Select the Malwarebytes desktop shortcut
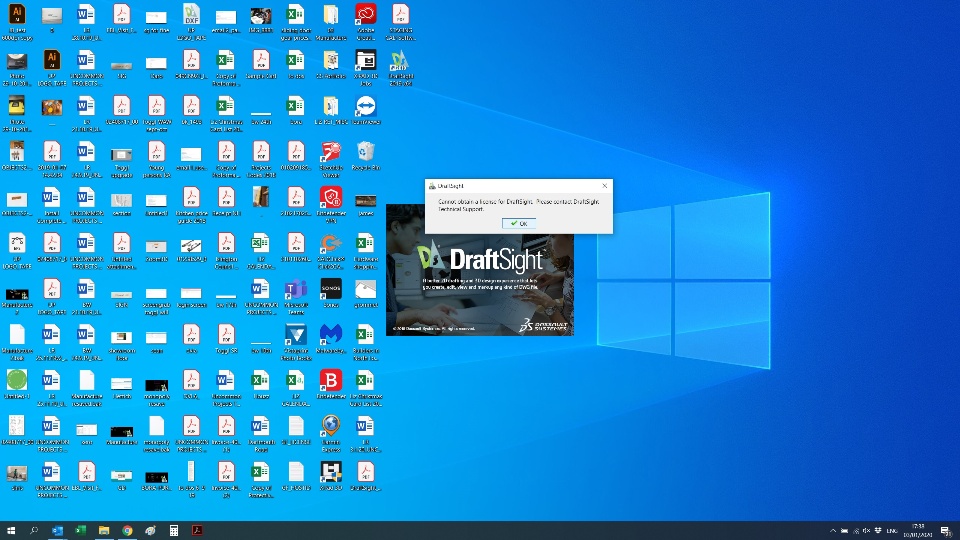The height and width of the screenshot is (540, 960). (331, 339)
